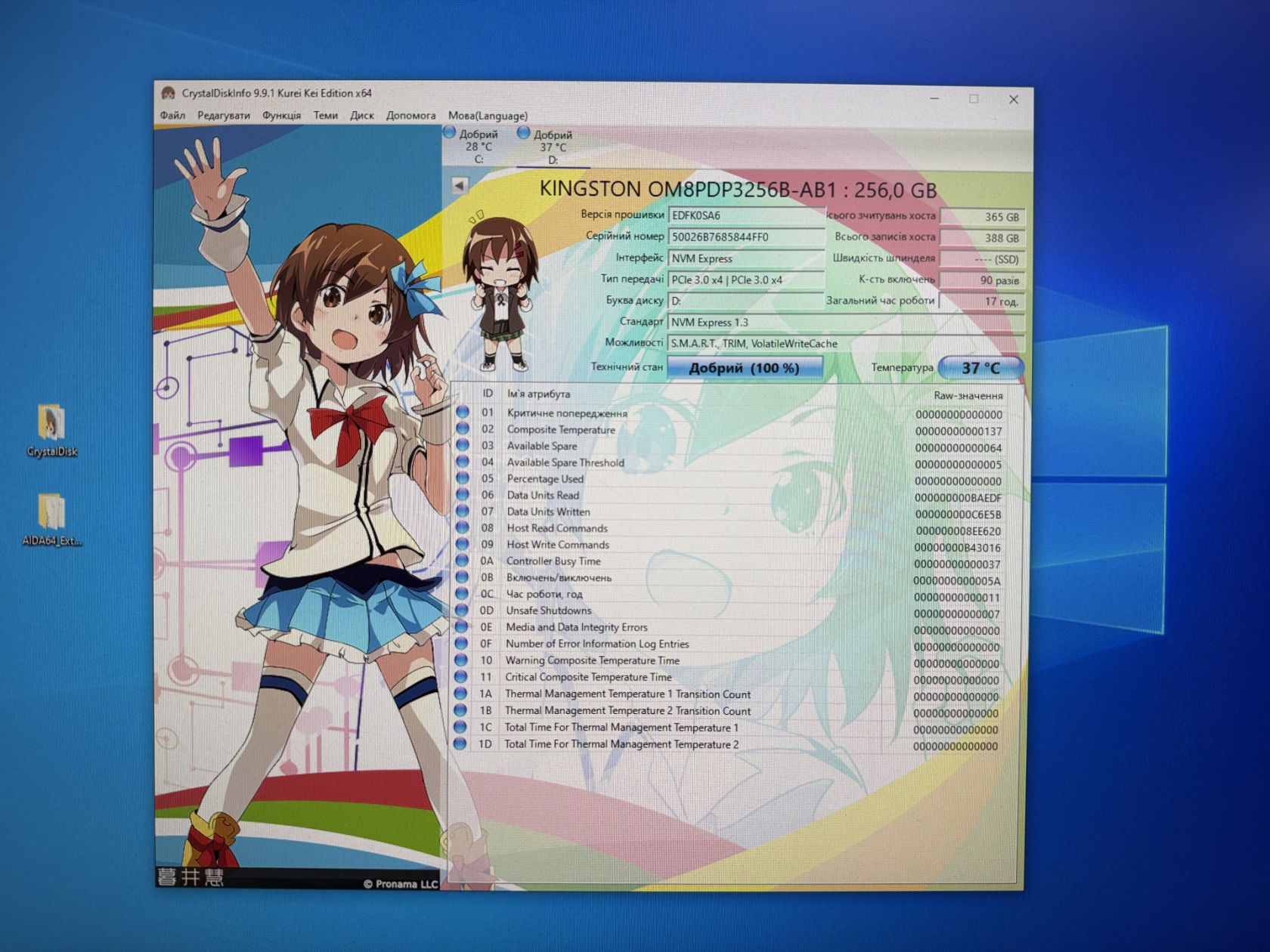Click the Добрий (100 %) health status button
1270x952 pixels.
744,368
